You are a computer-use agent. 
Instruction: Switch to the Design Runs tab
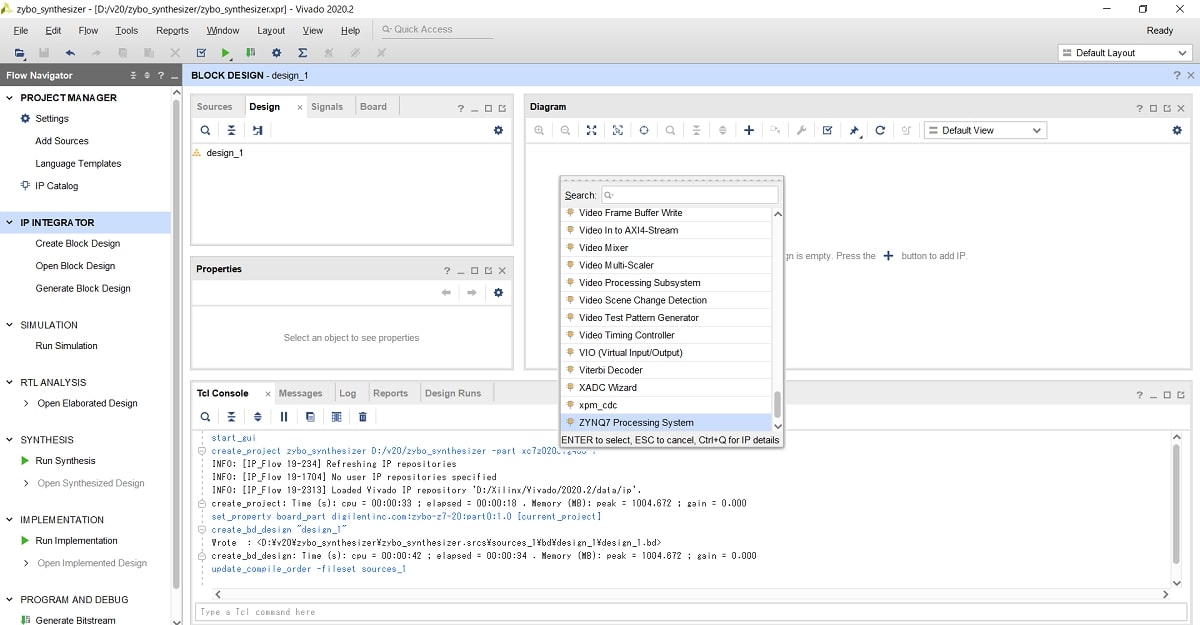pyautogui.click(x=453, y=393)
